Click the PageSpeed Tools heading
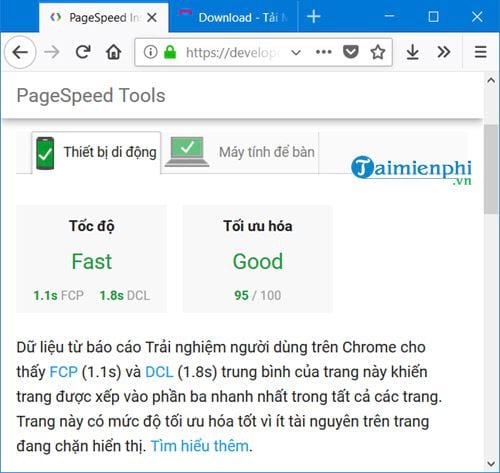The image size is (500, 473). pos(91,96)
